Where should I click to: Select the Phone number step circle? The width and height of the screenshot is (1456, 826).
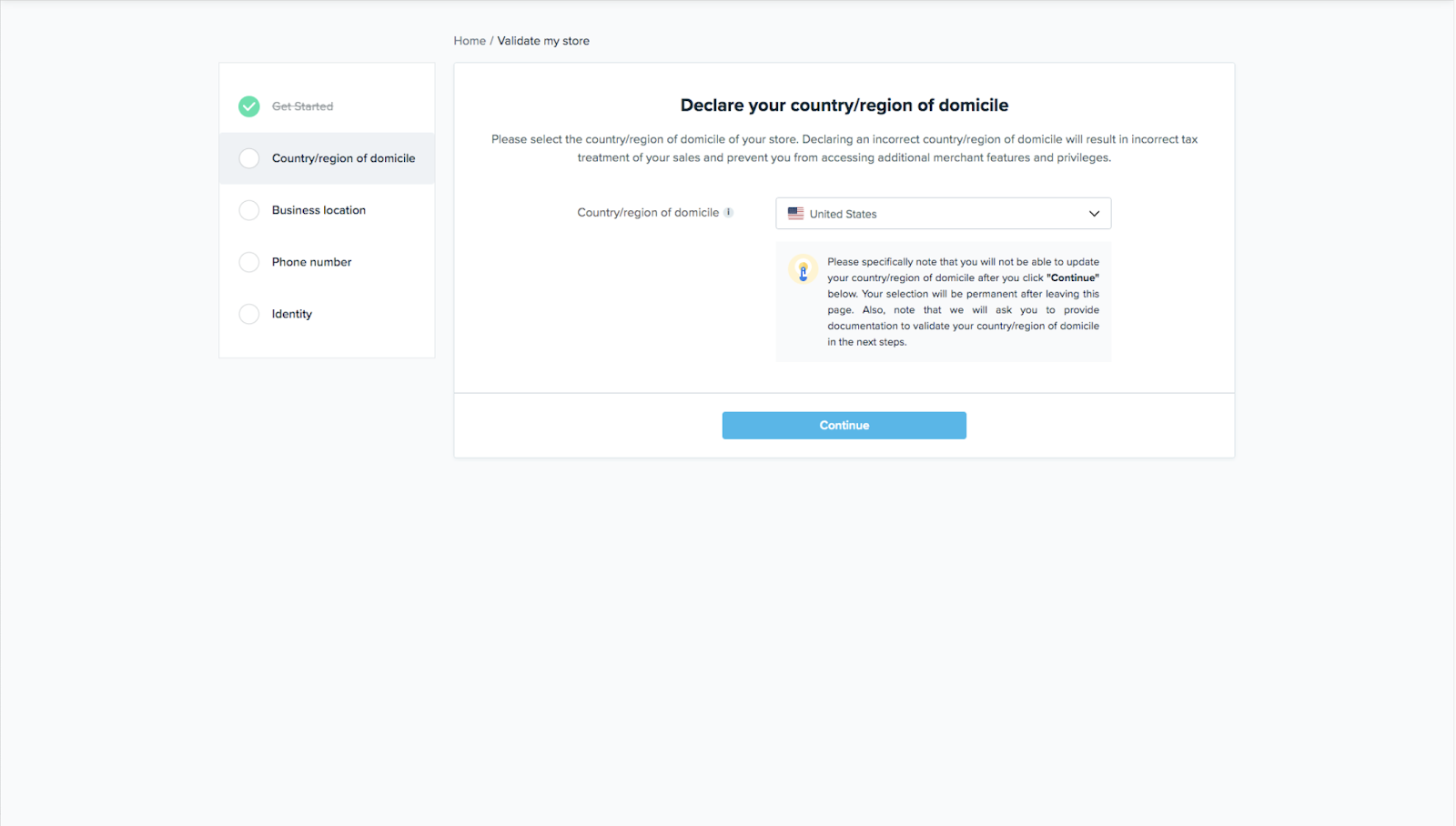click(248, 262)
